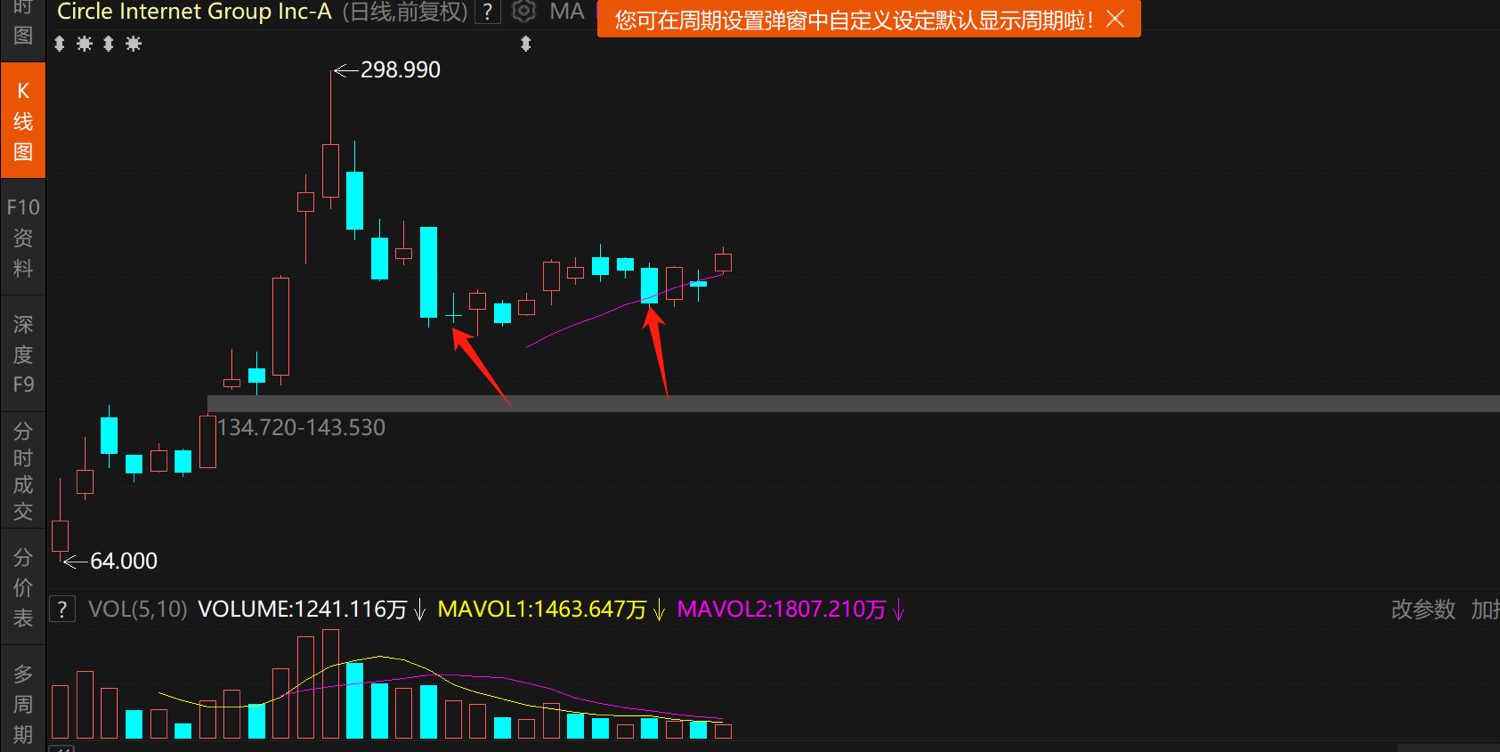
Task: Open the chart settings gear icon
Action: coord(523,12)
